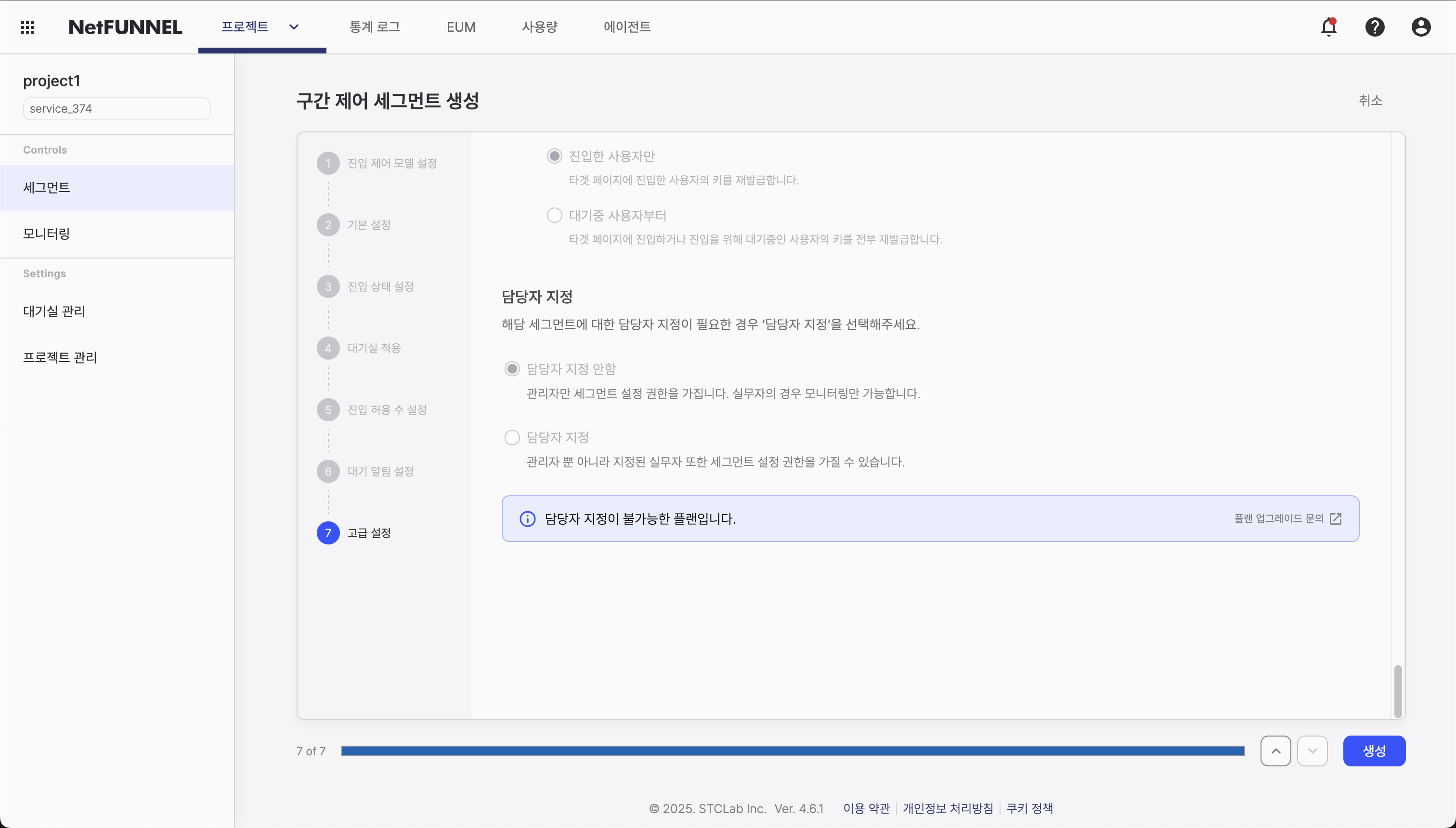Click the chevron-down navigation button
The image size is (1456, 828).
pyautogui.click(x=1313, y=750)
